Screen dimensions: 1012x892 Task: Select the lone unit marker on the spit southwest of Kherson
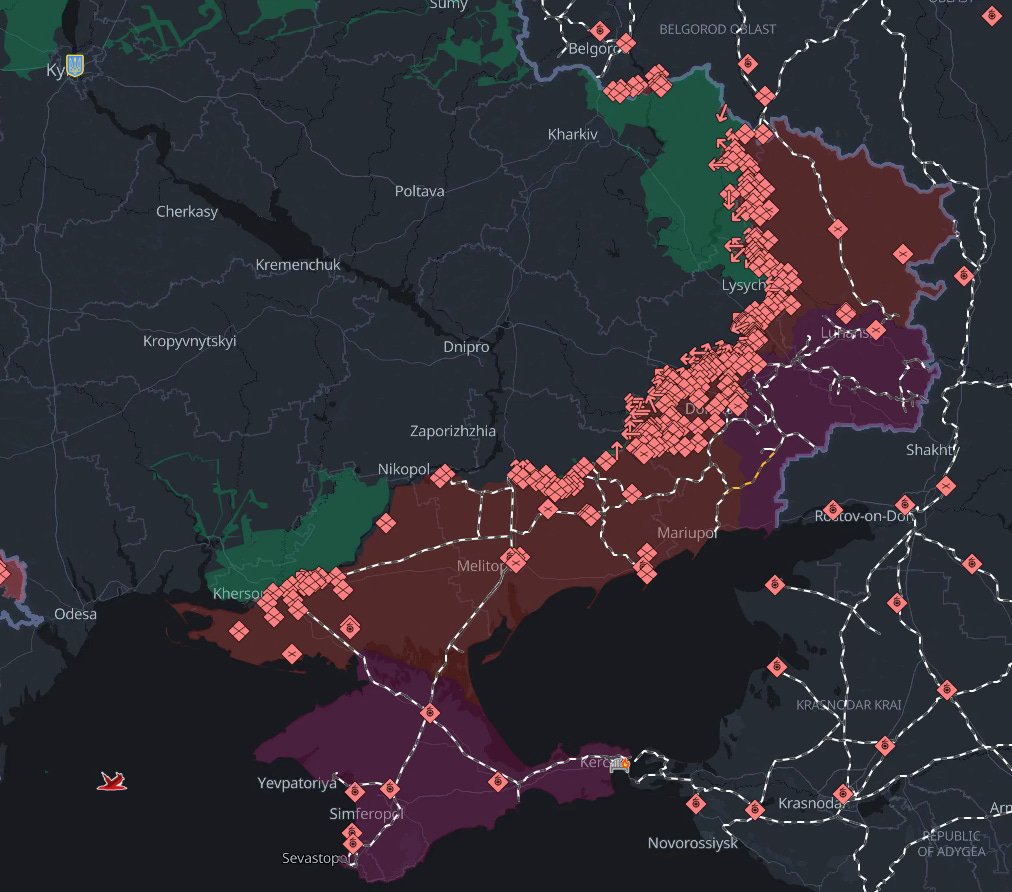239,631
